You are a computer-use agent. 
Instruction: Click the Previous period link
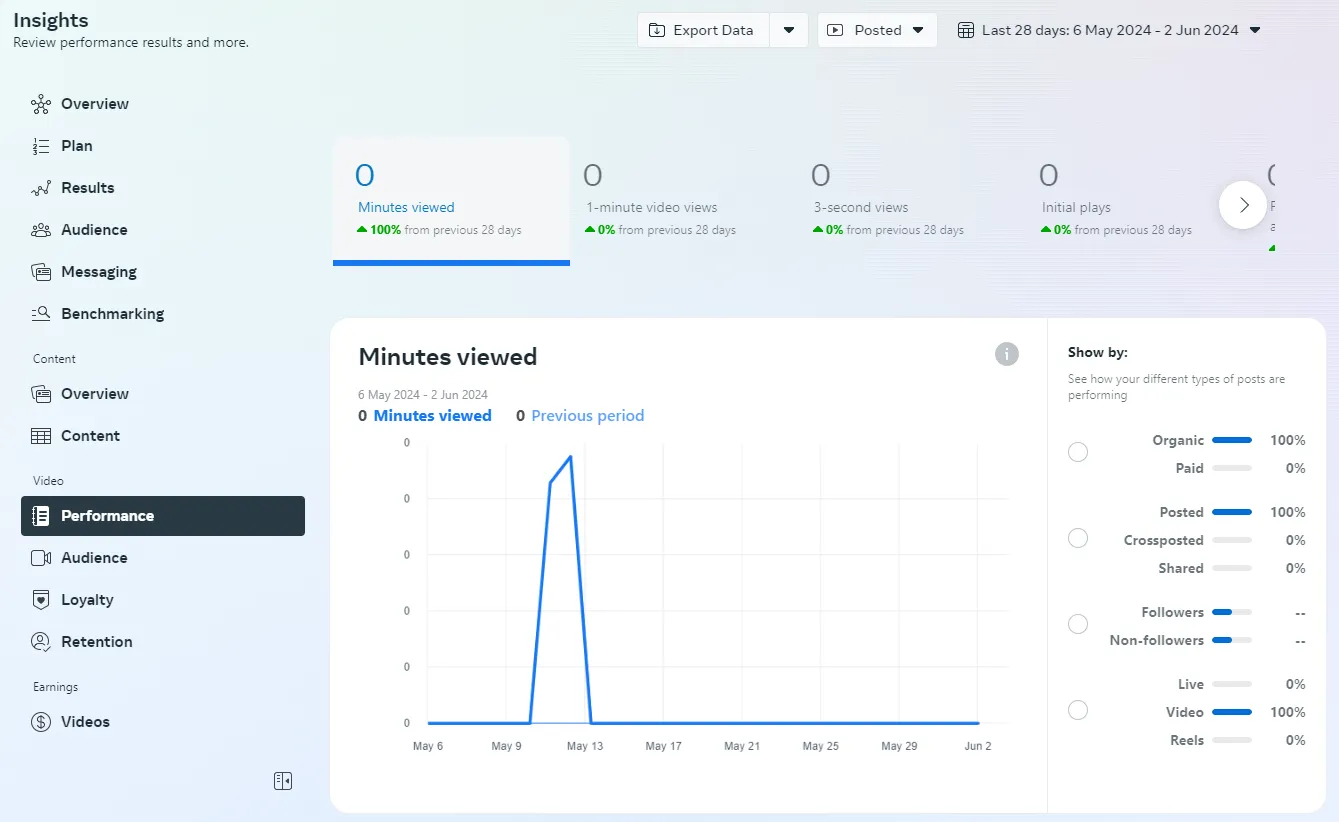(x=587, y=415)
